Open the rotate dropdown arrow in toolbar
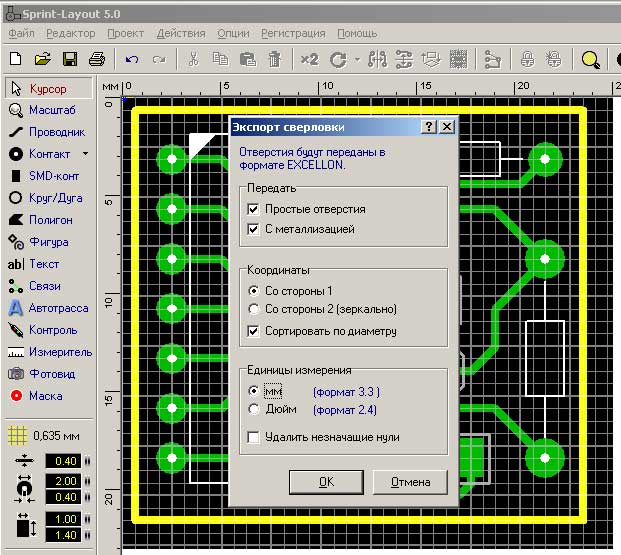 pos(357,59)
